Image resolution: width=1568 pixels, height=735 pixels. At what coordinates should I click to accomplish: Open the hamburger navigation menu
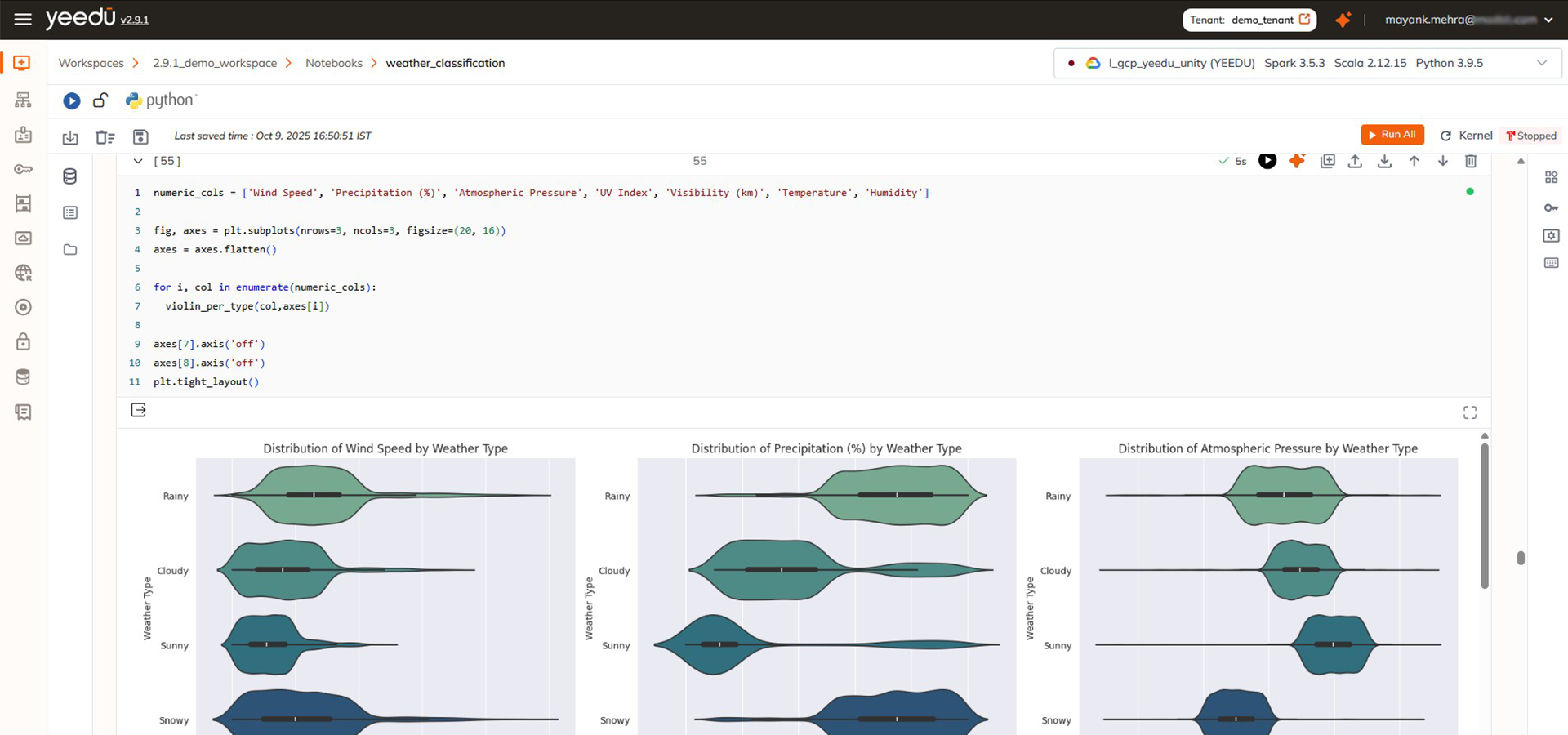pos(23,20)
